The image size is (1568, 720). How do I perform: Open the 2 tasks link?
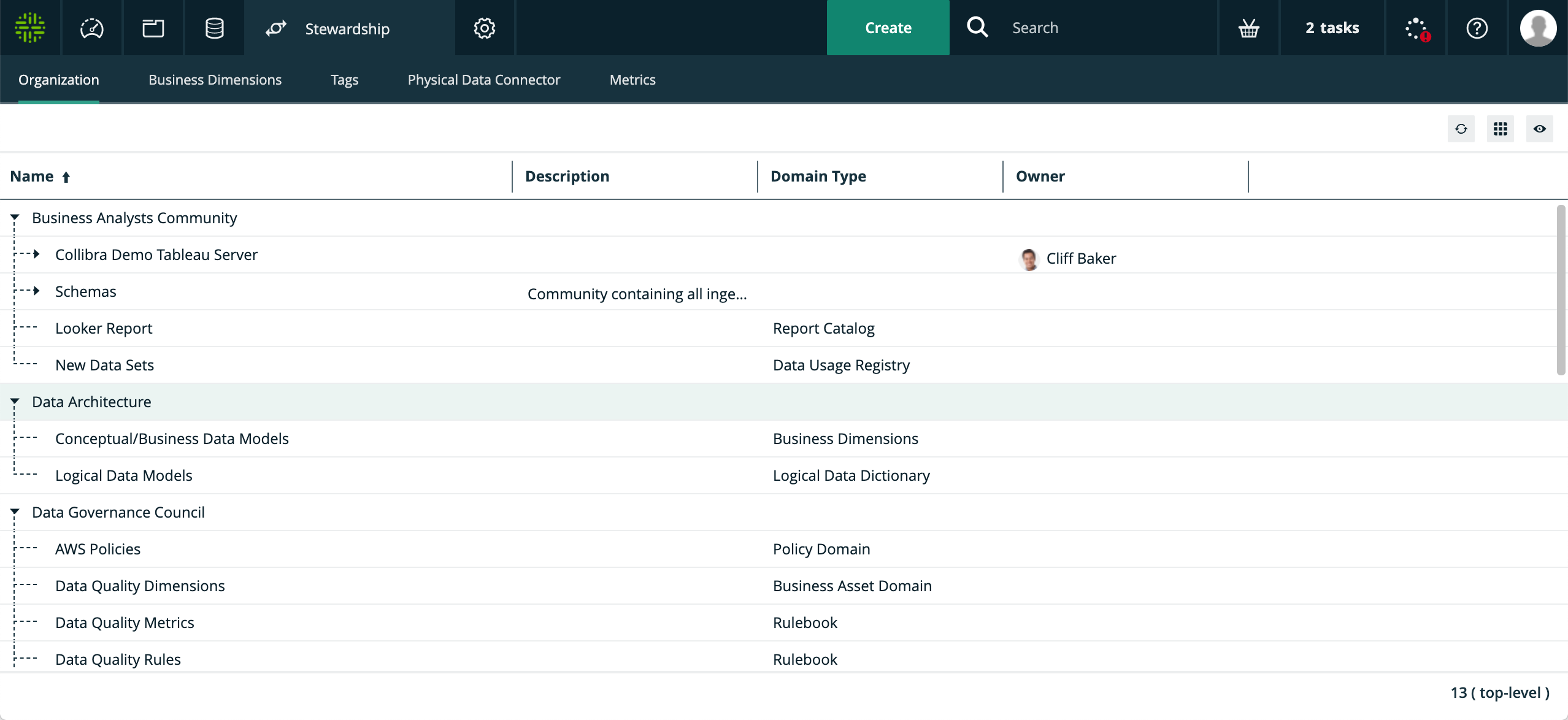1332,28
